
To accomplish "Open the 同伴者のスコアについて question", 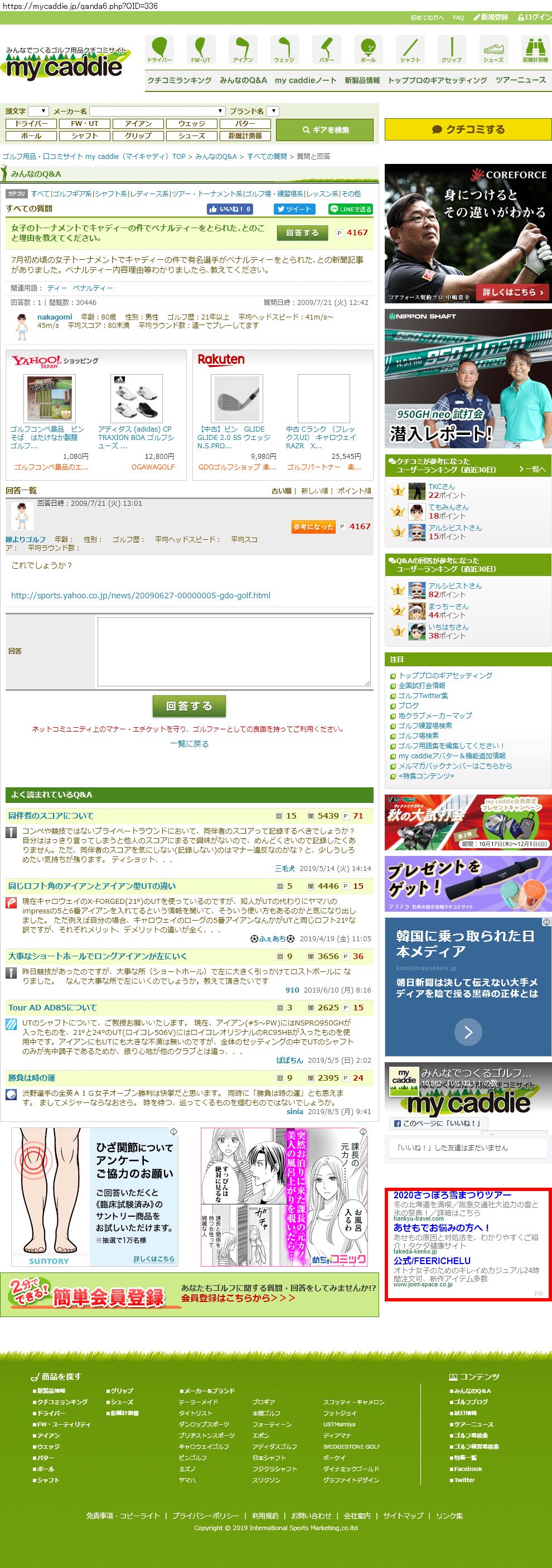I will (51, 816).
